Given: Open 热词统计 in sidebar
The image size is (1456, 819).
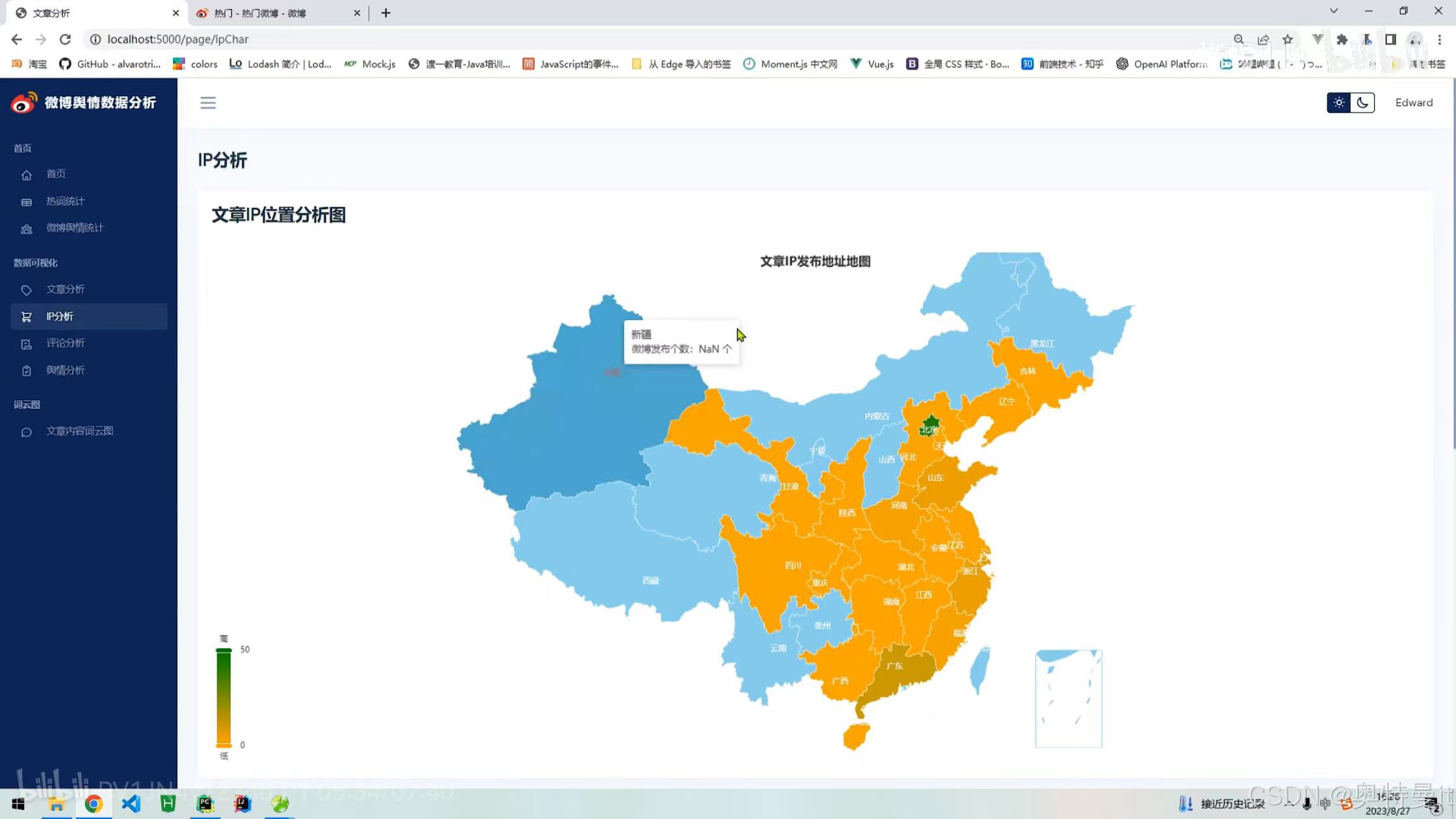Looking at the screenshot, I should click(65, 201).
